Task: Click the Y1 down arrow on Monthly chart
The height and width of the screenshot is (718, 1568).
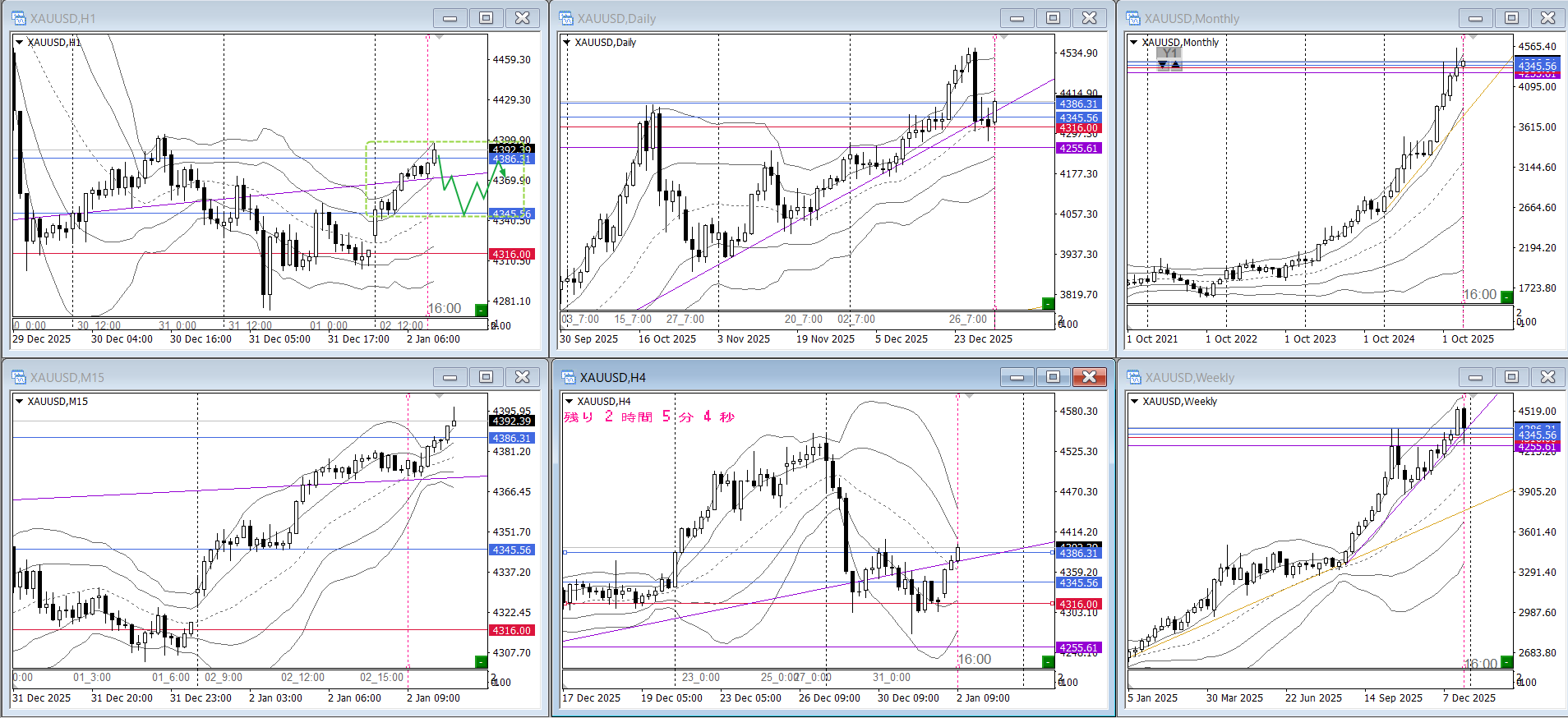Action: pos(1163,65)
